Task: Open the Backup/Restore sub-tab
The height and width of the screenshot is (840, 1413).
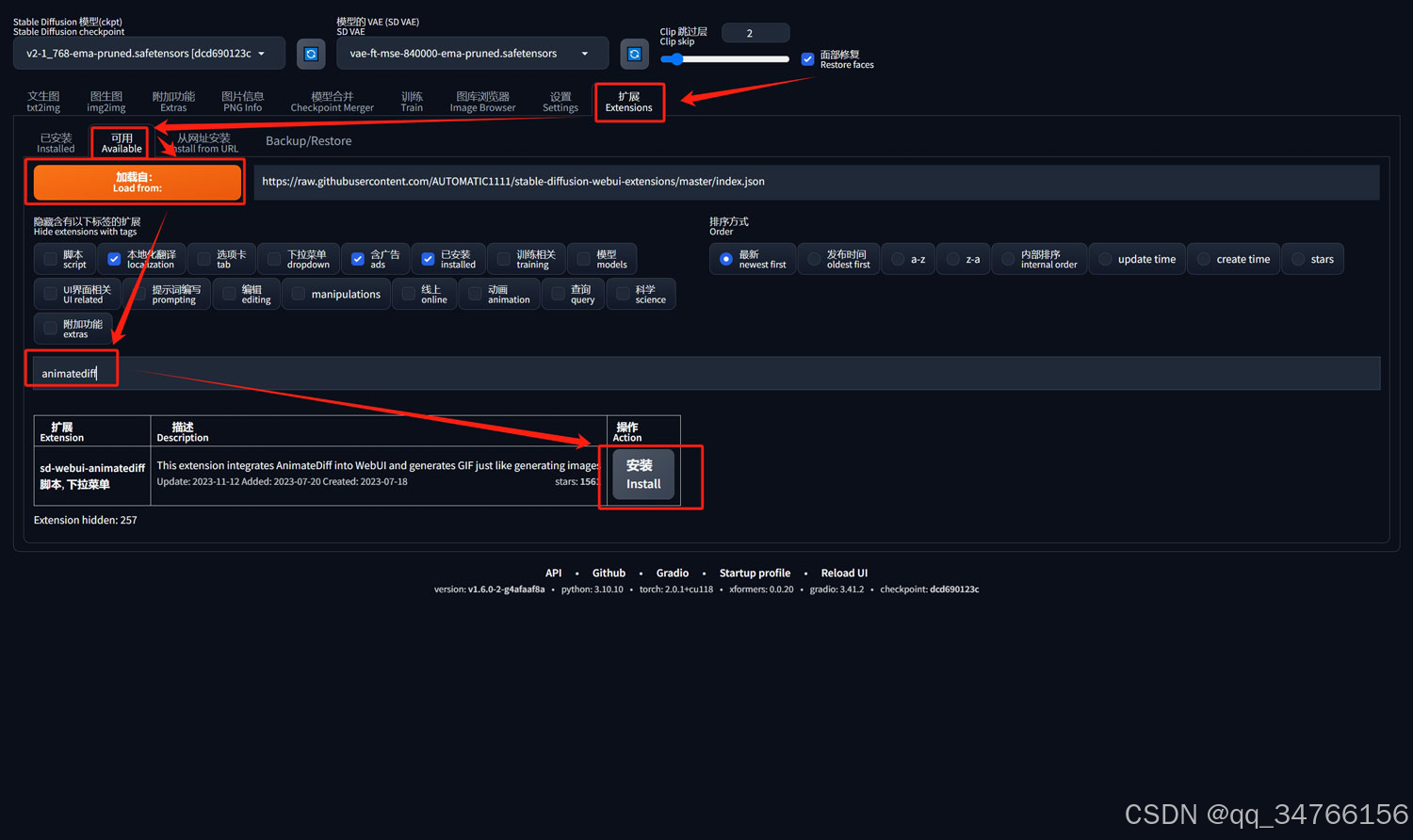Action: tap(308, 141)
